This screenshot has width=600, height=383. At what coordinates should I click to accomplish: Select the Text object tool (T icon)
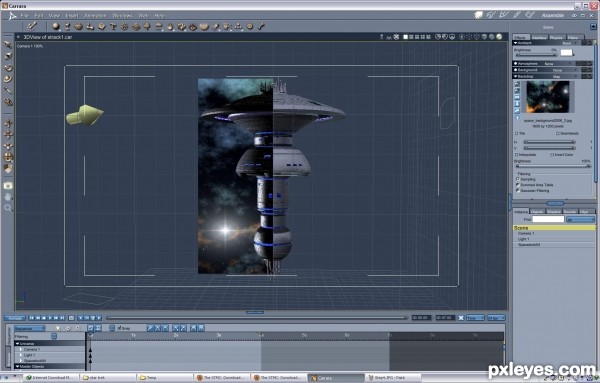(113, 26)
